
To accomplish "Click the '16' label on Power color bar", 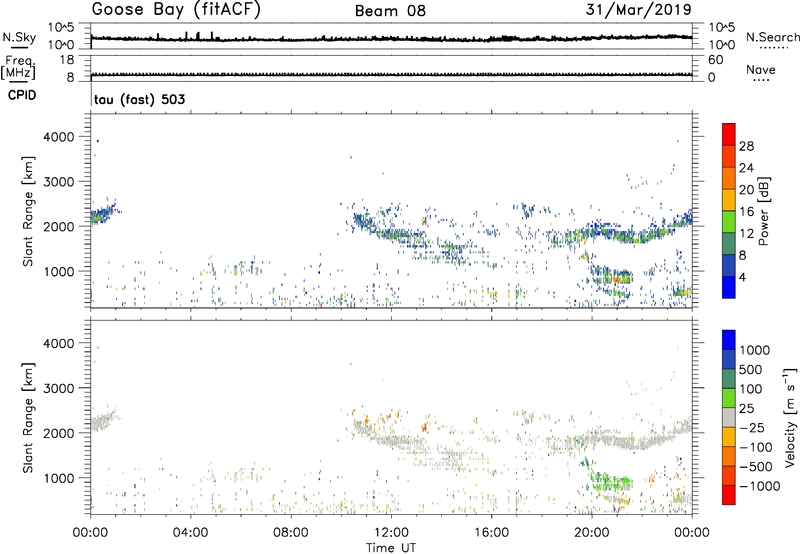I will tap(746, 212).
